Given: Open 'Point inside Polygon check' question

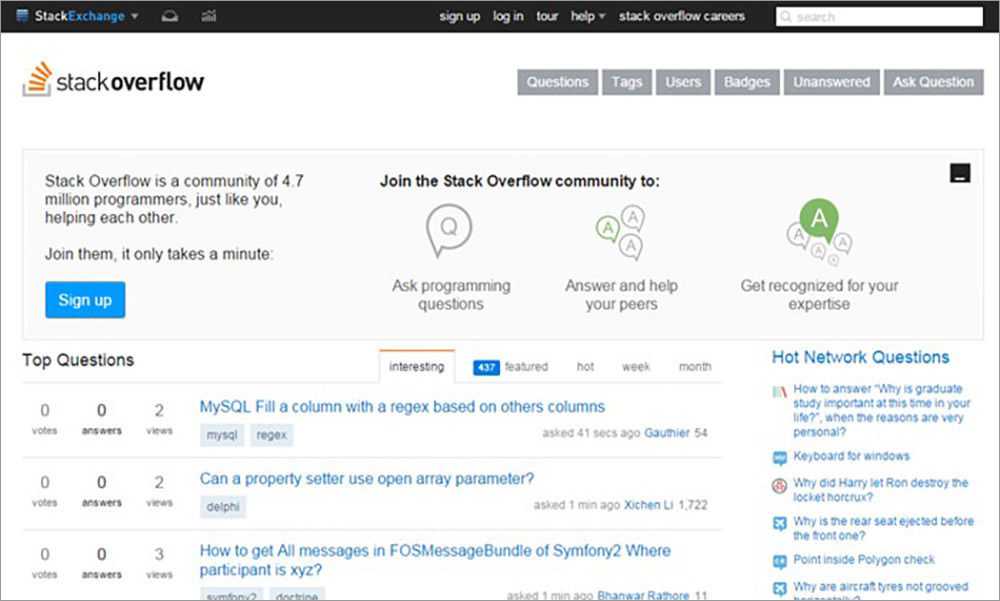Looking at the screenshot, I should tap(864, 560).
